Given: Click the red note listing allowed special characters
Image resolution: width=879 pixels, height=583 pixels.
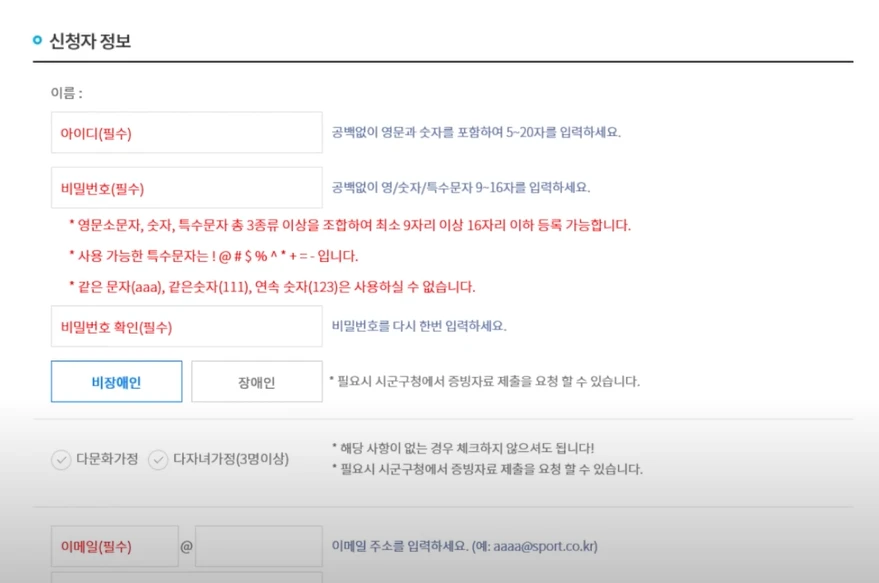Looking at the screenshot, I should (213, 256).
